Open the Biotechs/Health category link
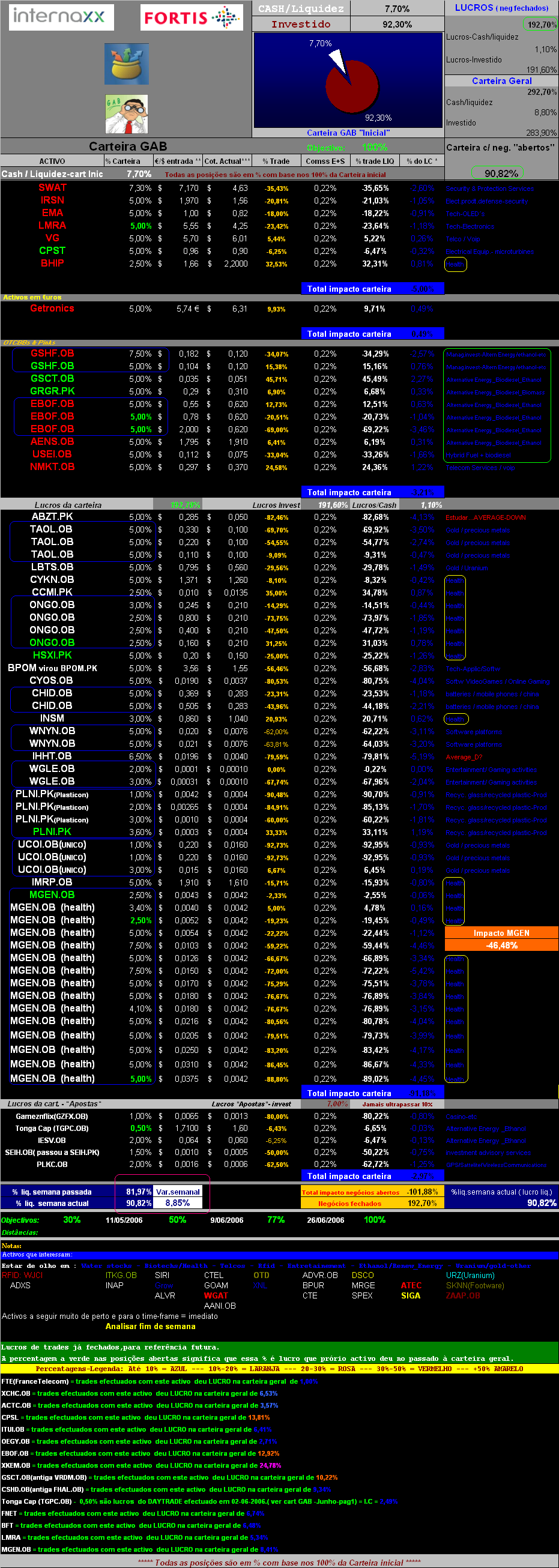 coord(176,1266)
